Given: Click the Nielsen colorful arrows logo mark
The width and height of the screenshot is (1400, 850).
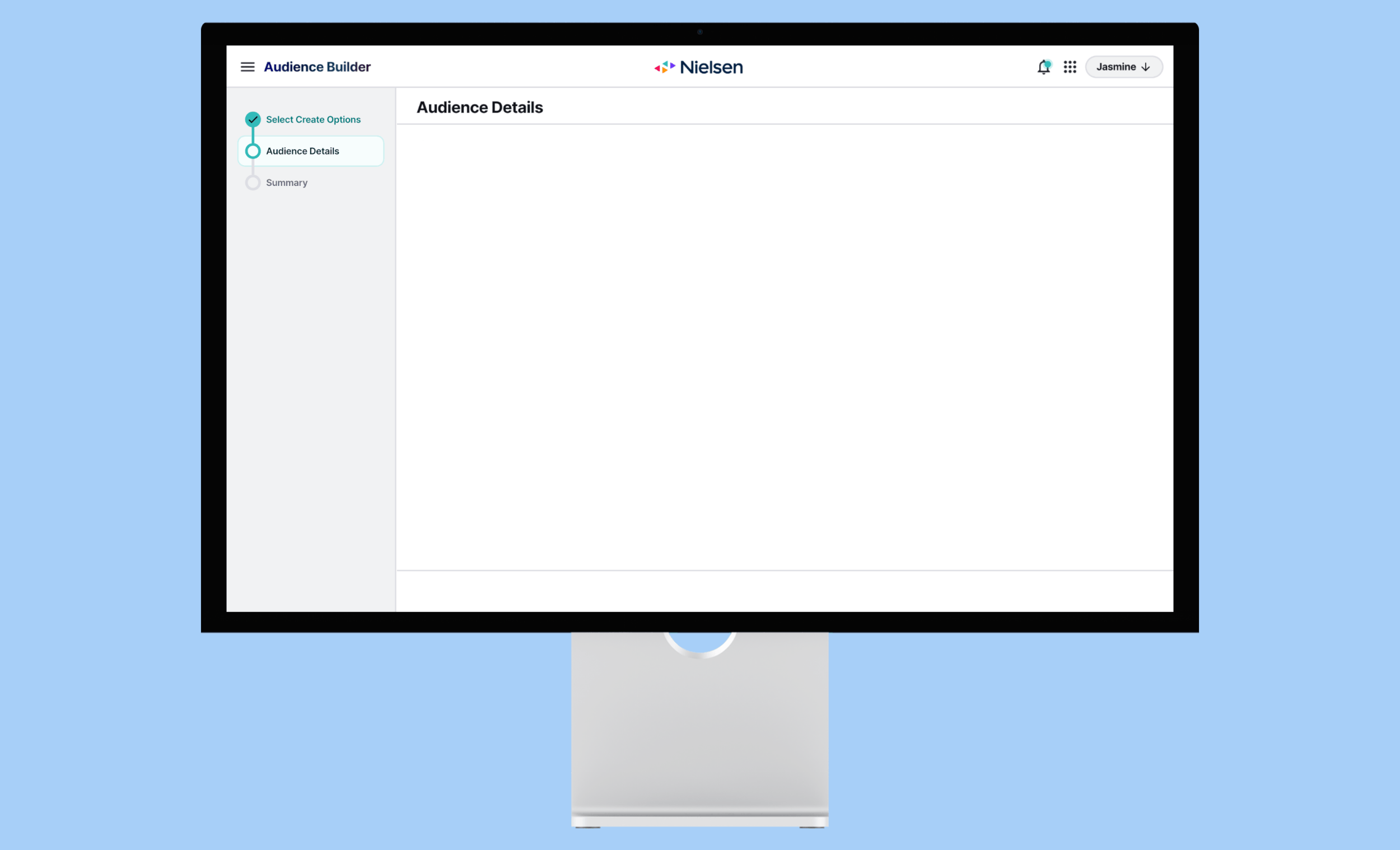Looking at the screenshot, I should pyautogui.click(x=664, y=67).
